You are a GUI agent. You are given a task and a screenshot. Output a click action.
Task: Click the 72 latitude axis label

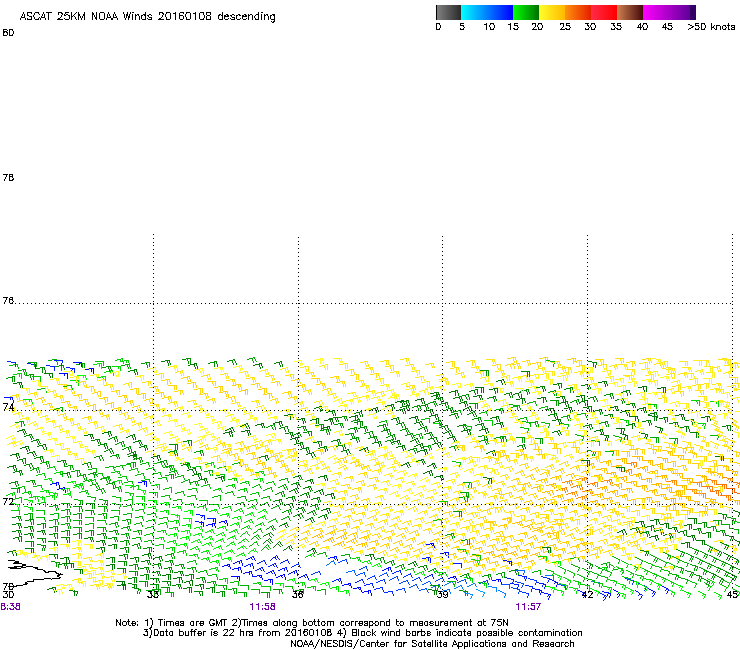[x=8, y=501]
